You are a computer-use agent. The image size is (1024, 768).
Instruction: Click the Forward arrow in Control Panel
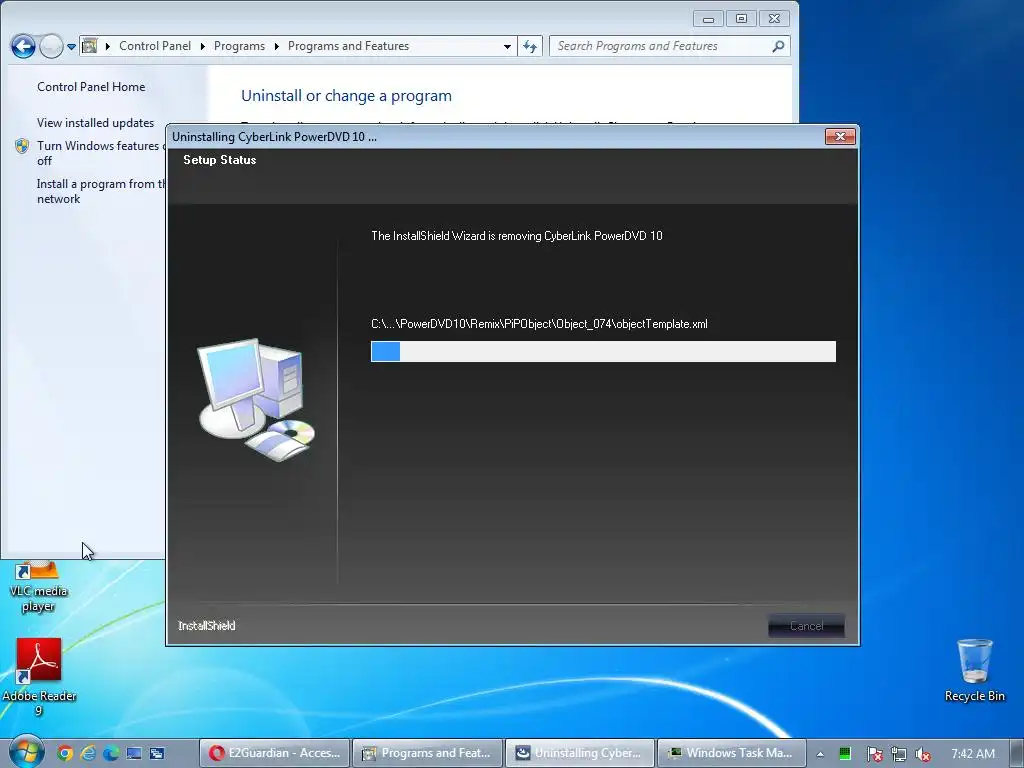click(51, 46)
